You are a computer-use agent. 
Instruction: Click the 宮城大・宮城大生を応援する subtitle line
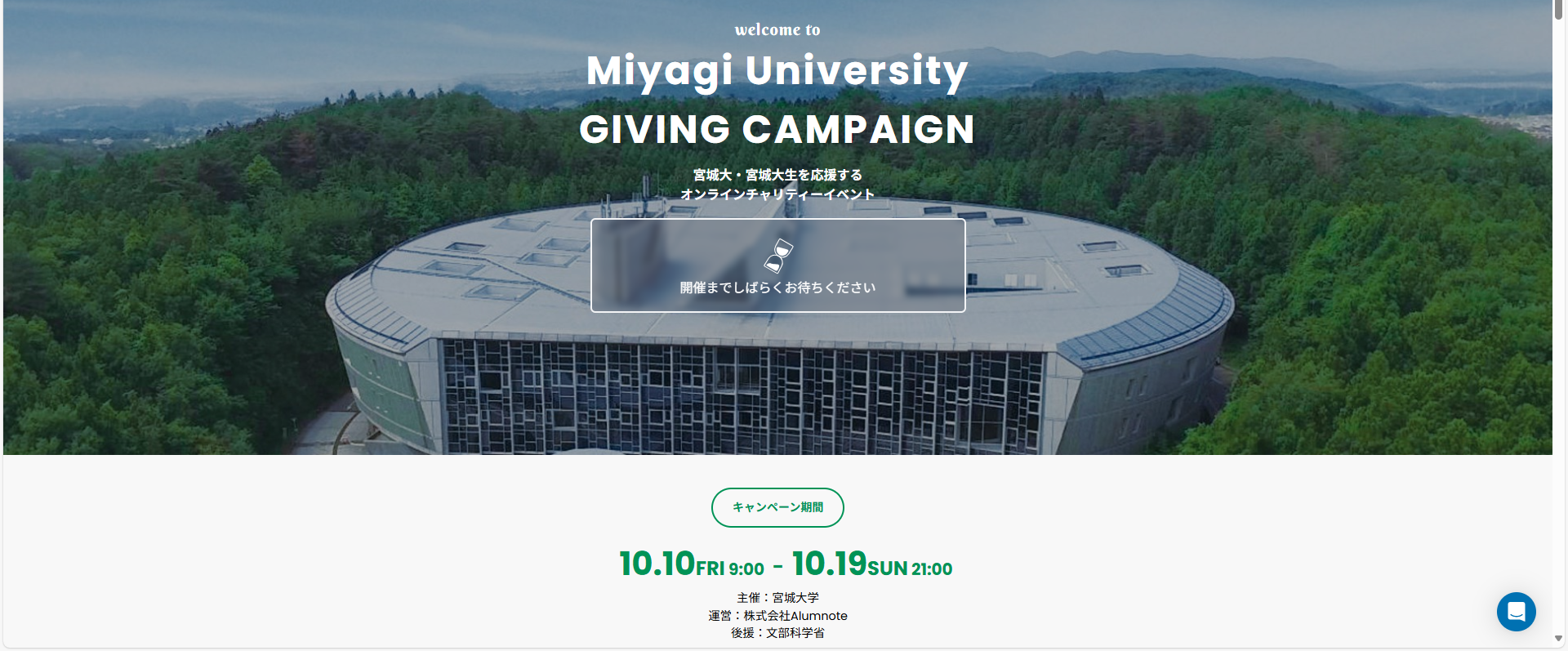[777, 175]
